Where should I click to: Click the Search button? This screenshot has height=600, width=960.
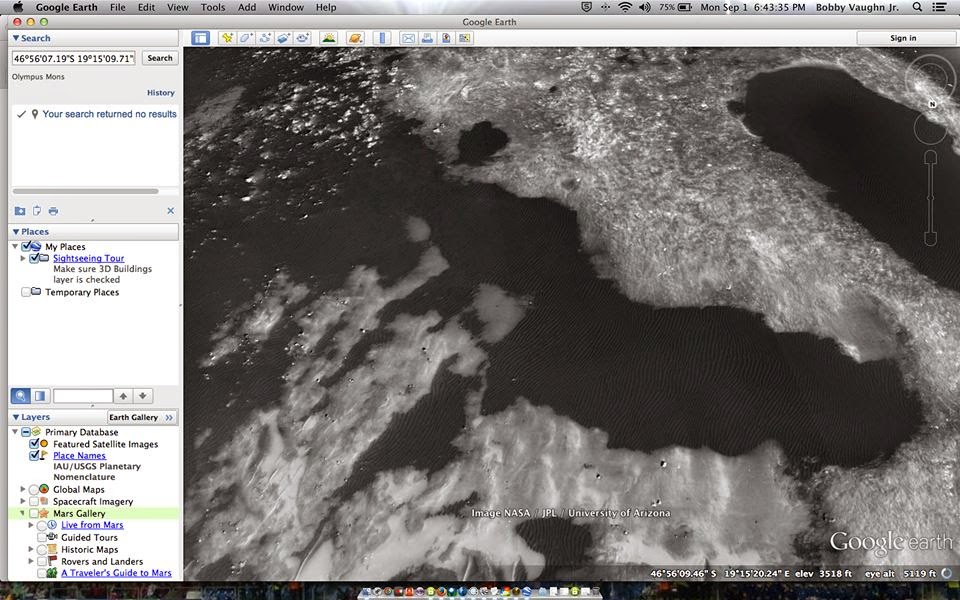(x=160, y=58)
